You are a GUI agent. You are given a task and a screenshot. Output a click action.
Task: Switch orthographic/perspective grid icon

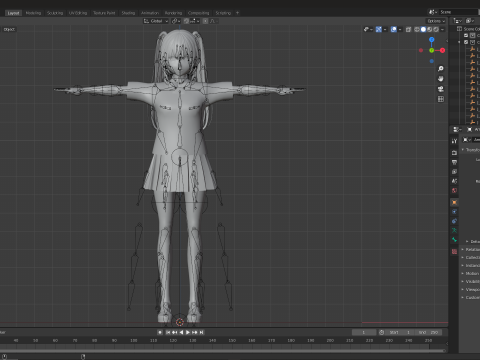click(441, 99)
